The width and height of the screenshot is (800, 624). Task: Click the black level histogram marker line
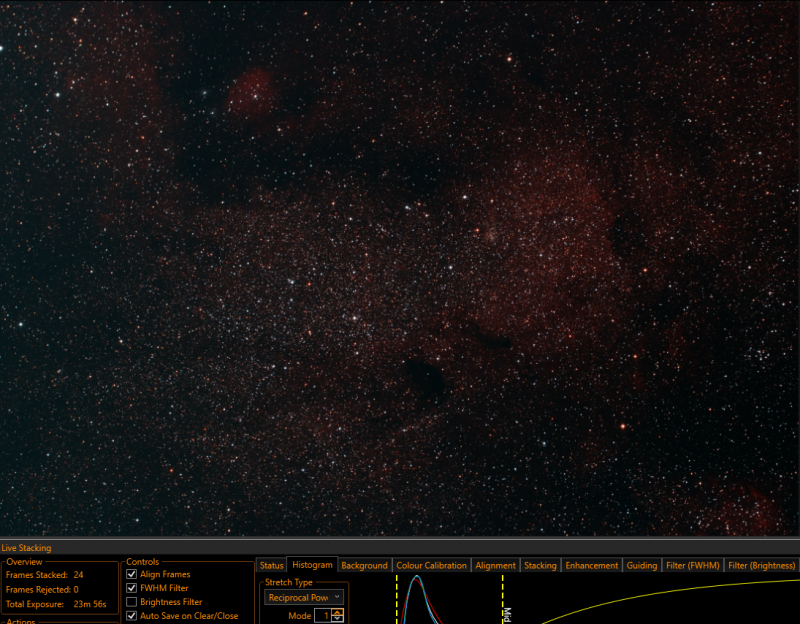pos(396,599)
